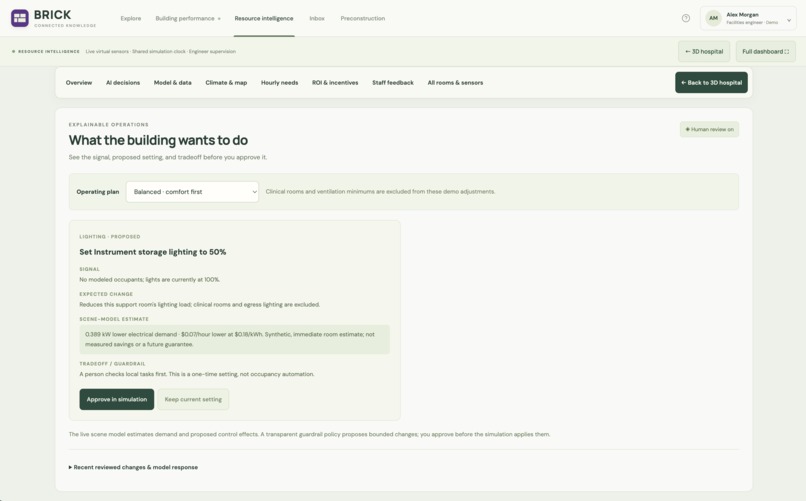This screenshot has height=501, width=806.
Task: Click the 3D hospital button
Action: point(704,51)
